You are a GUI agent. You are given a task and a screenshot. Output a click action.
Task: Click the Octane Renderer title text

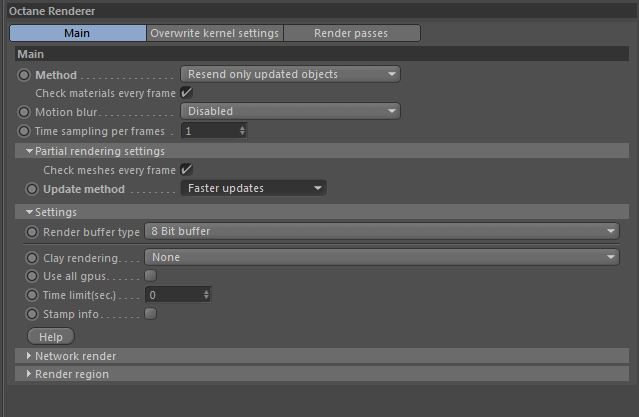(52, 11)
